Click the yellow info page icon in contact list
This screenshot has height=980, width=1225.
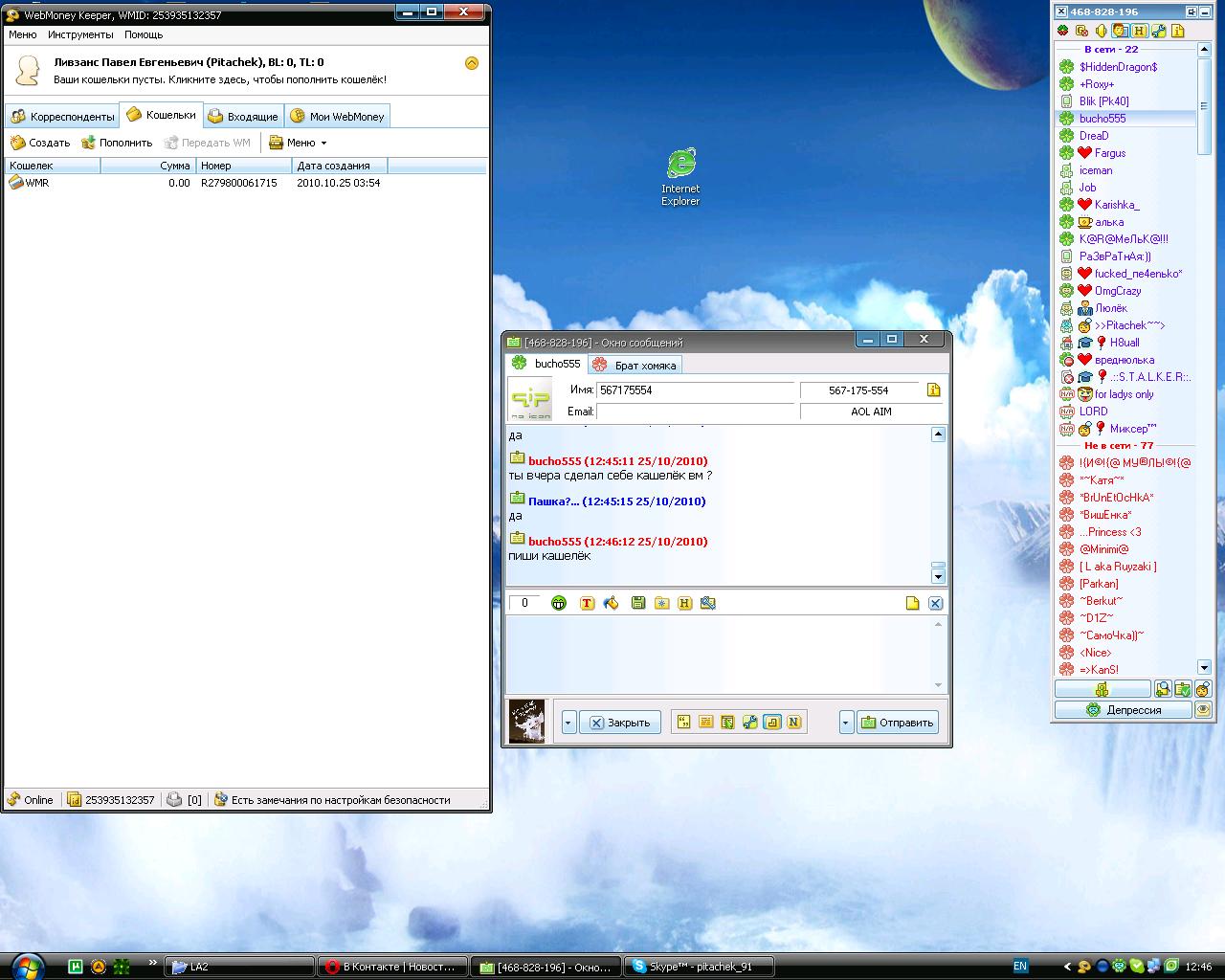coord(1178,31)
